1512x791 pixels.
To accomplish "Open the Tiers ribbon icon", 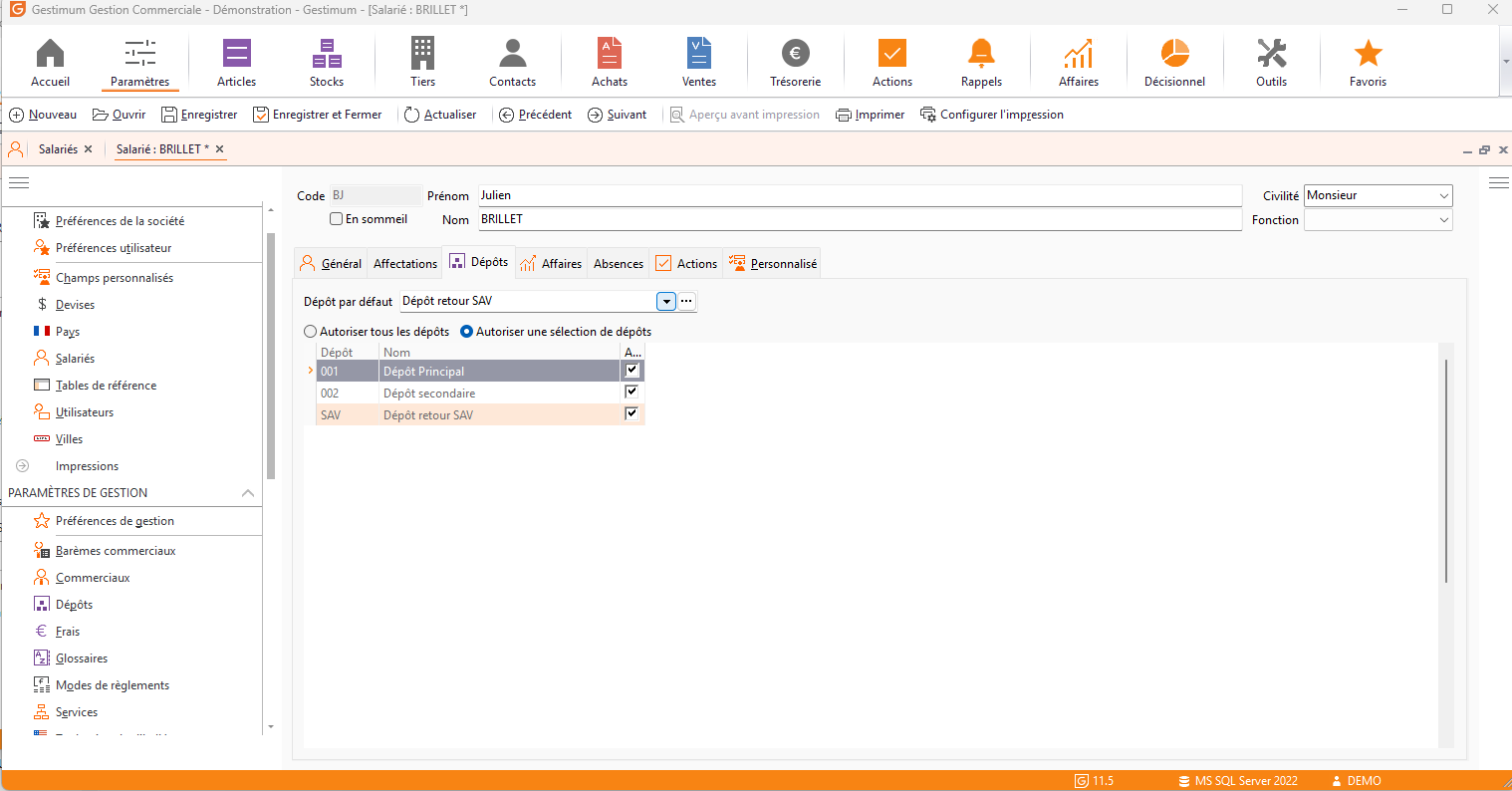I will (x=422, y=62).
